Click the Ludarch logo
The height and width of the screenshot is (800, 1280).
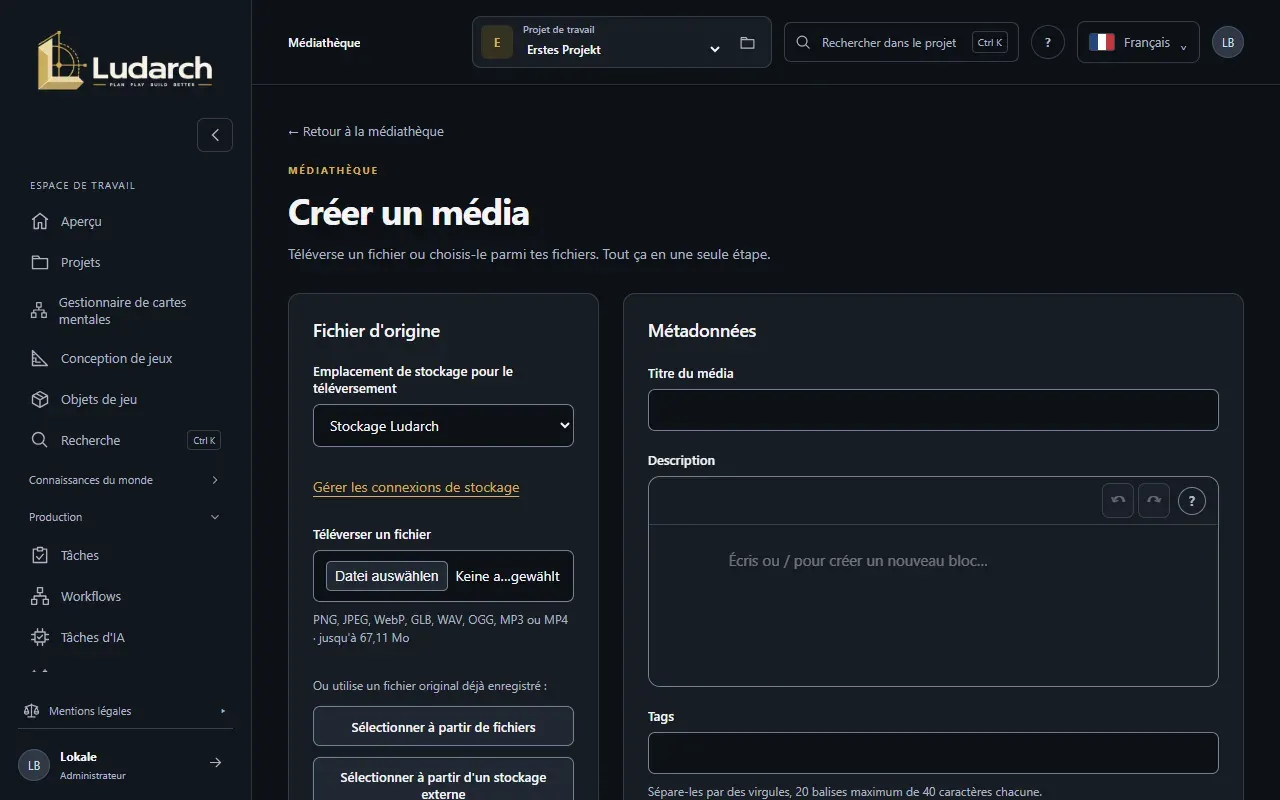(125, 61)
